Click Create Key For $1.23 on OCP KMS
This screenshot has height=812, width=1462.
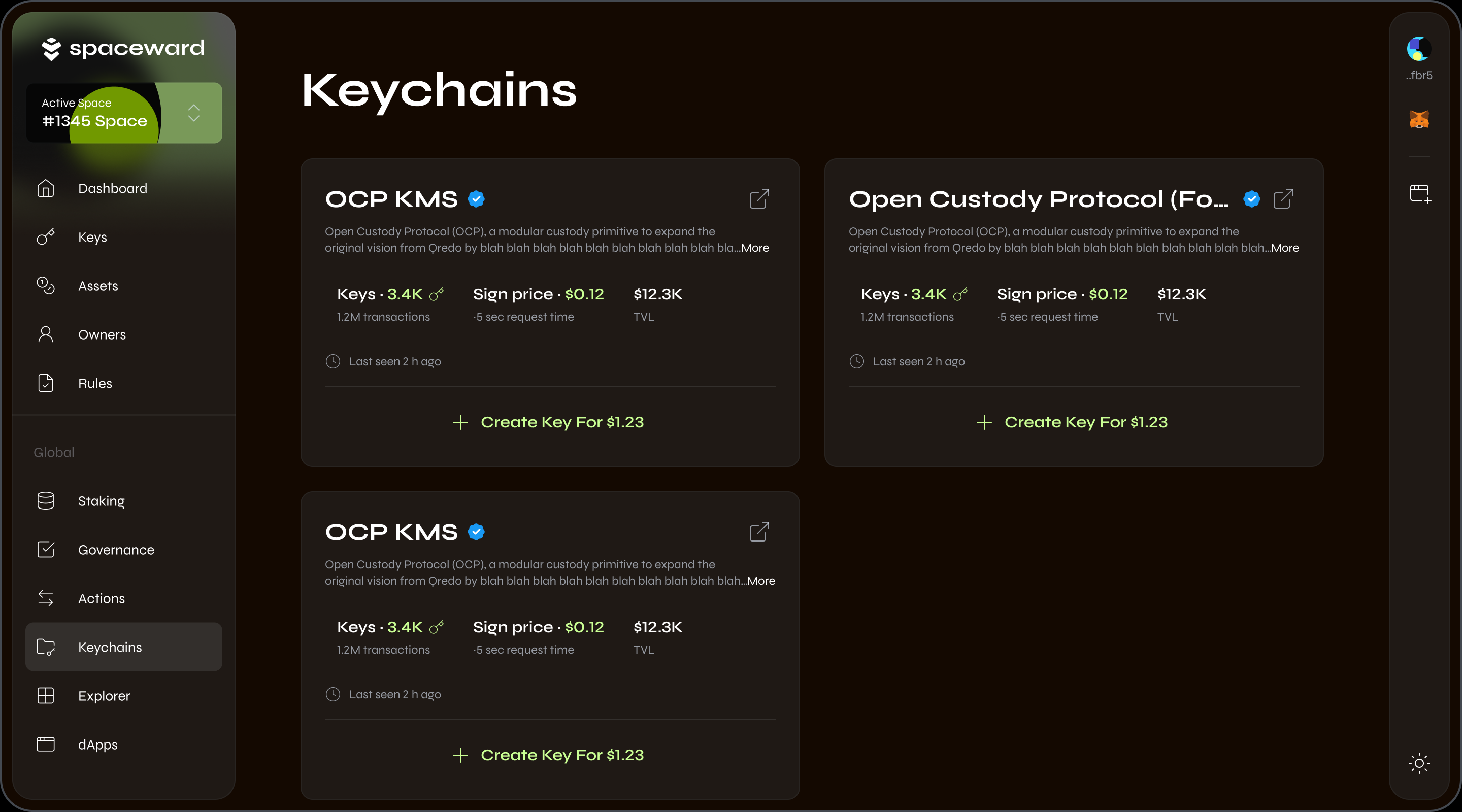click(x=549, y=422)
